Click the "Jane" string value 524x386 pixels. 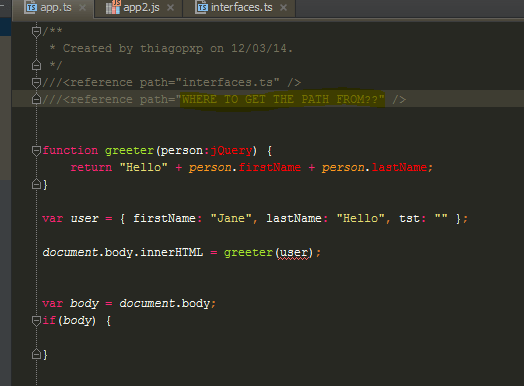click(x=231, y=219)
